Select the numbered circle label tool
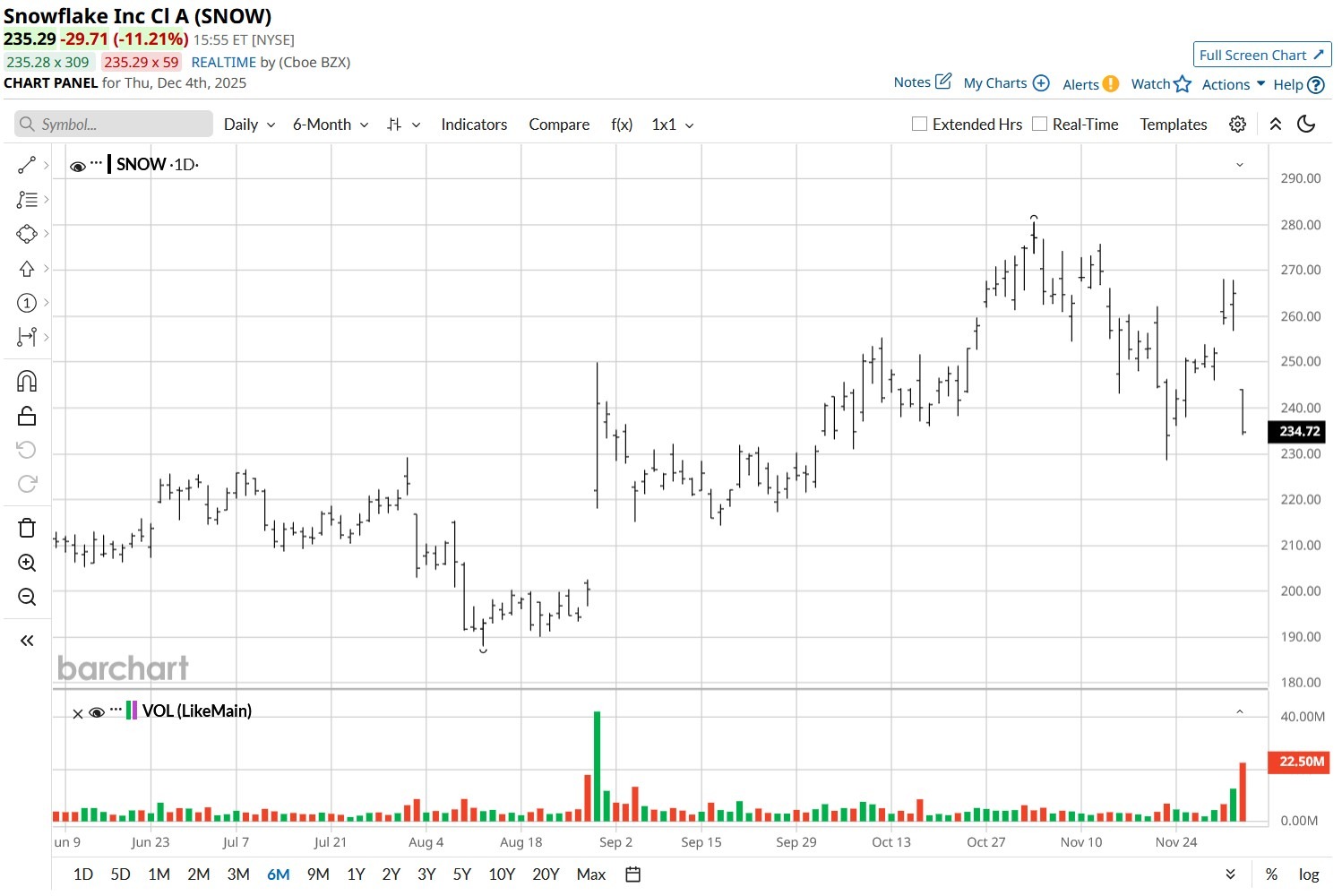 tap(27, 303)
